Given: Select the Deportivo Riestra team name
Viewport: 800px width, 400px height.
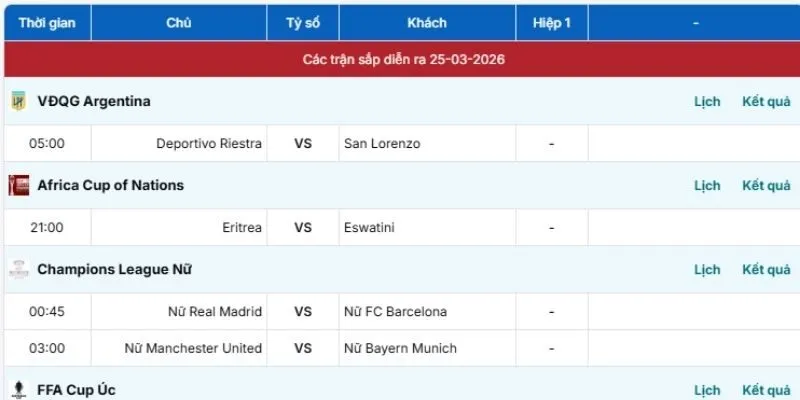Looking at the screenshot, I should point(209,143).
